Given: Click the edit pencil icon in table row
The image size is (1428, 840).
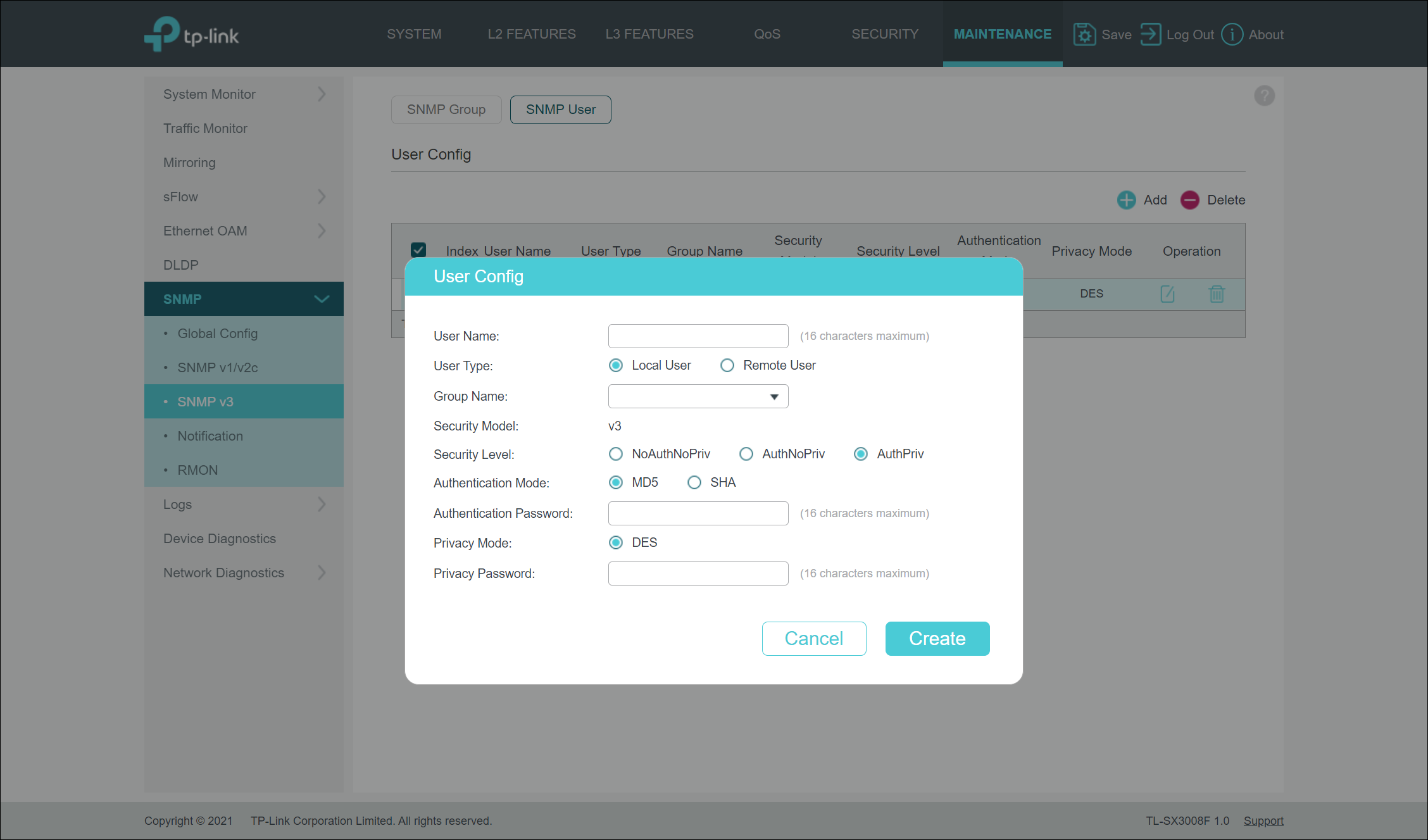Looking at the screenshot, I should point(1167,294).
